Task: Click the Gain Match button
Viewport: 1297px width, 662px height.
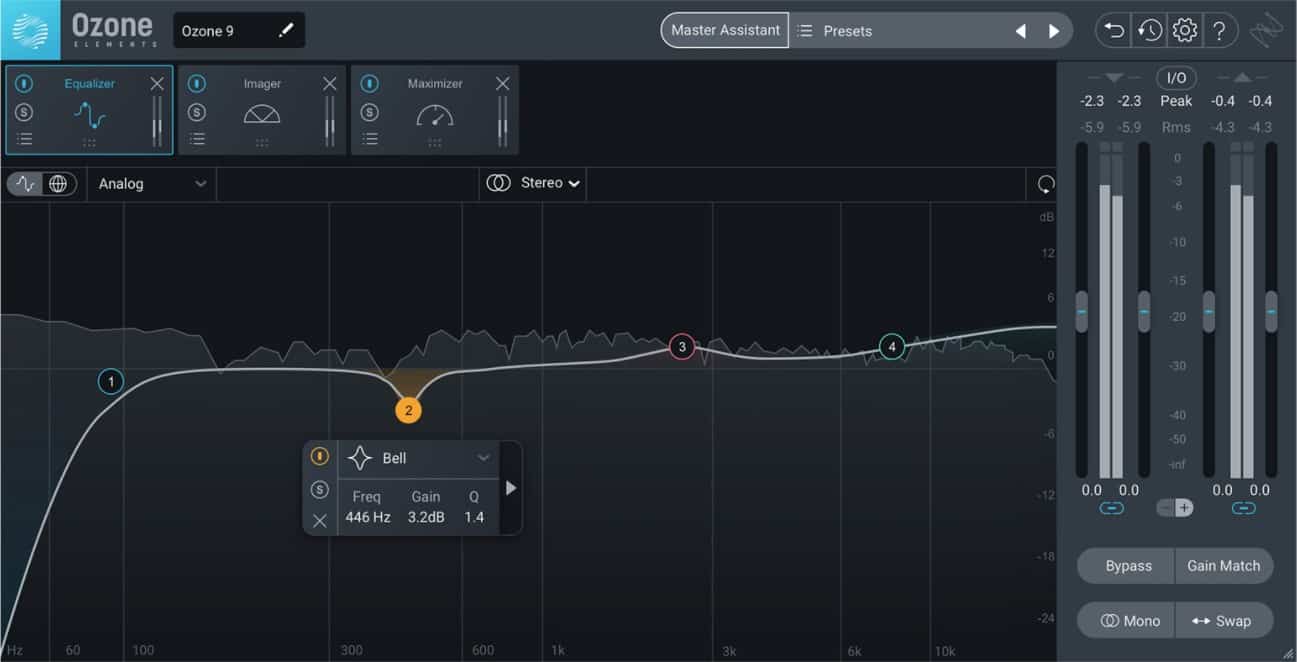Action: [1223, 565]
